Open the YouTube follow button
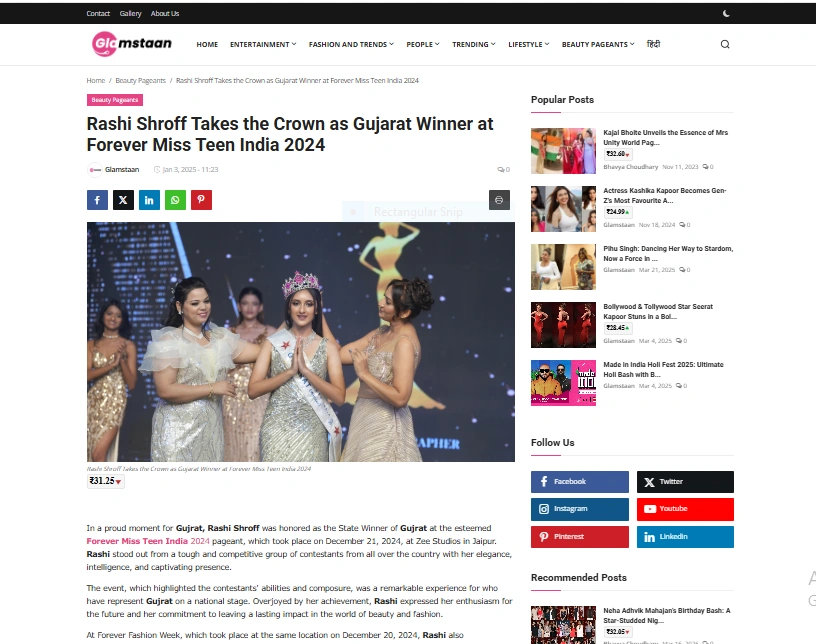 685,509
